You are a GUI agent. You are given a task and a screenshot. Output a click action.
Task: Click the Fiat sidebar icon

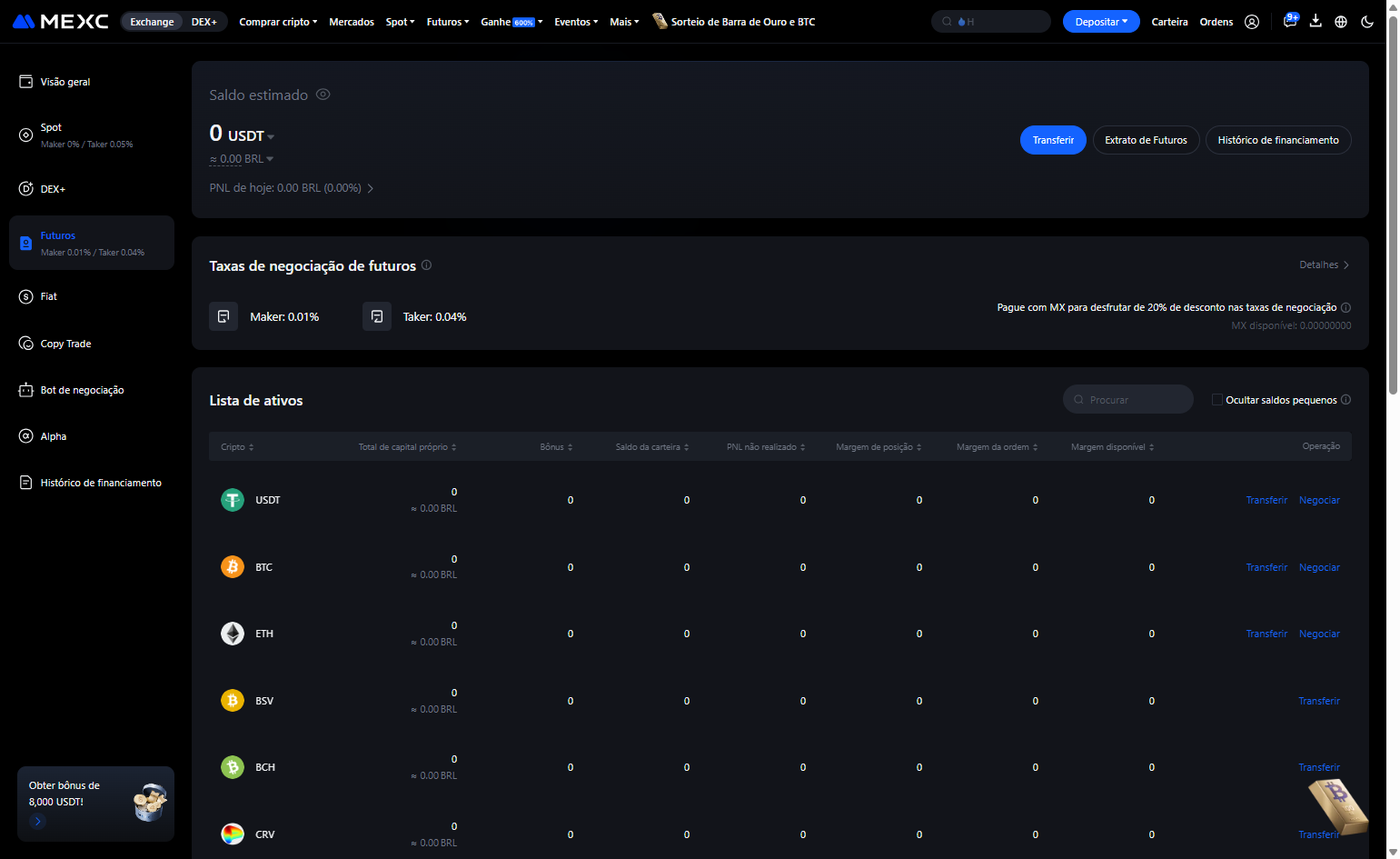tap(26, 296)
